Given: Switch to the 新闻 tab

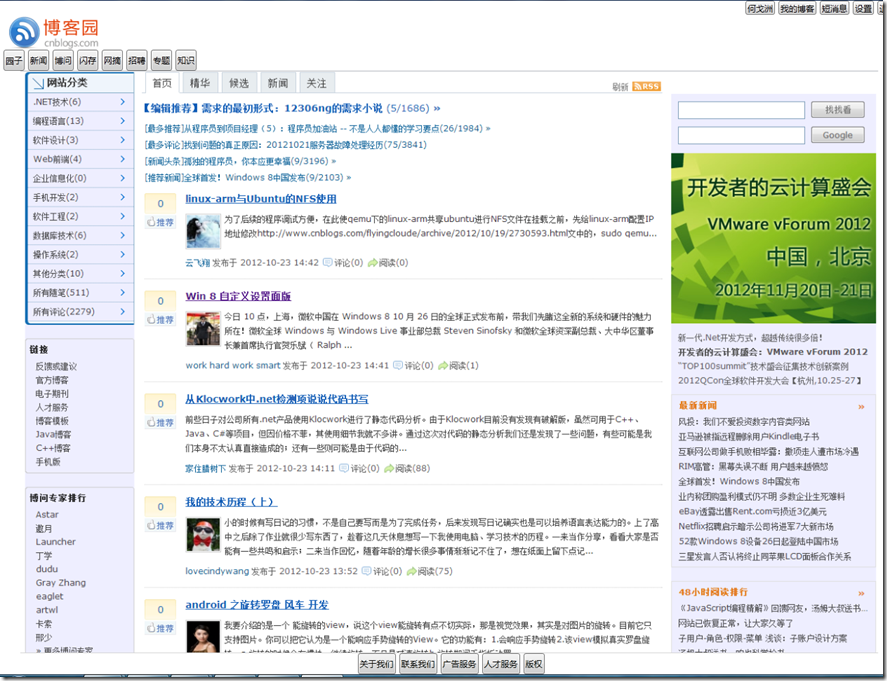Looking at the screenshot, I should pos(278,83).
